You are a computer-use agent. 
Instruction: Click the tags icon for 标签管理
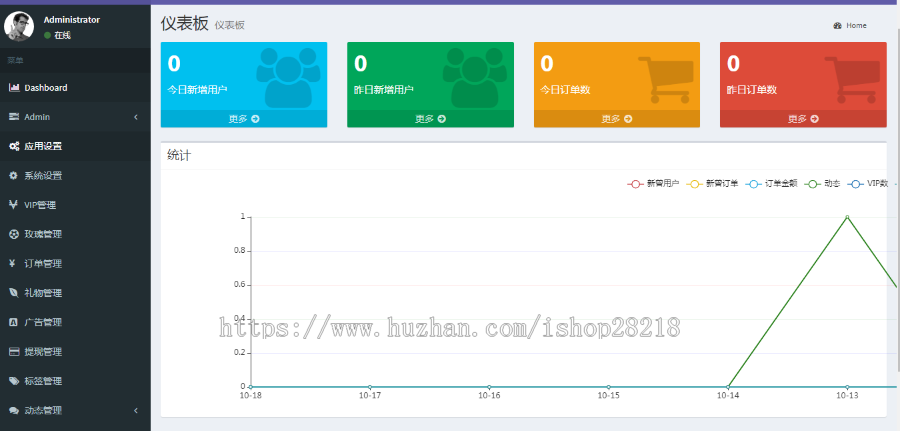coord(14,381)
